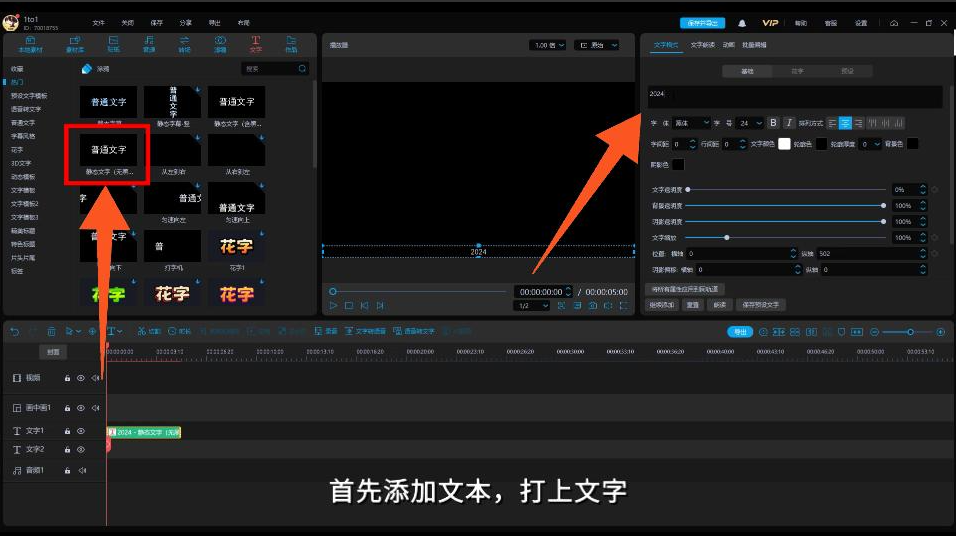Click the 文字转语音 text-to-speech tool
This screenshot has width=956, height=536.
(x=365, y=331)
